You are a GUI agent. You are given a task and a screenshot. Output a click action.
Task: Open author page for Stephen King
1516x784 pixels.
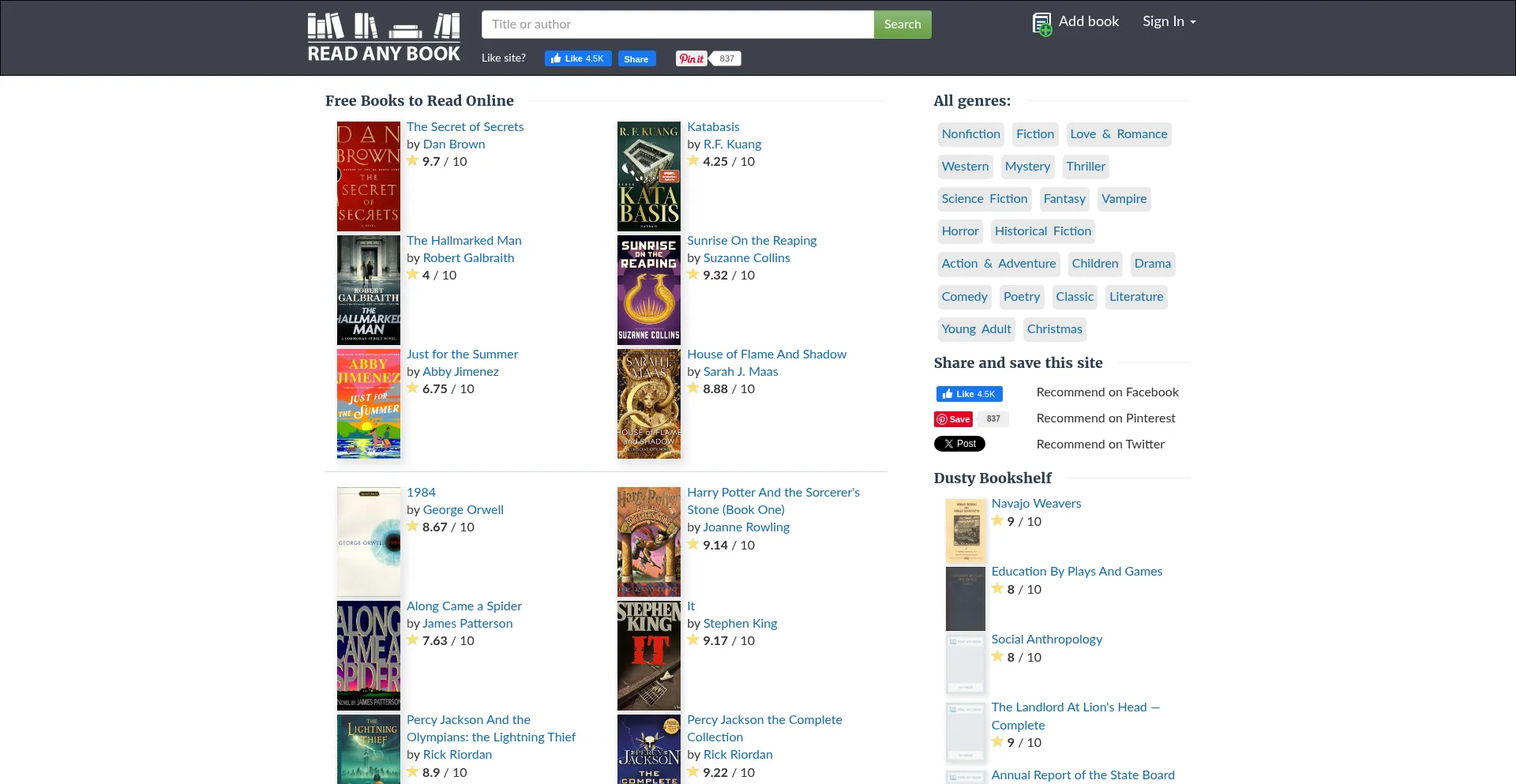click(739, 623)
